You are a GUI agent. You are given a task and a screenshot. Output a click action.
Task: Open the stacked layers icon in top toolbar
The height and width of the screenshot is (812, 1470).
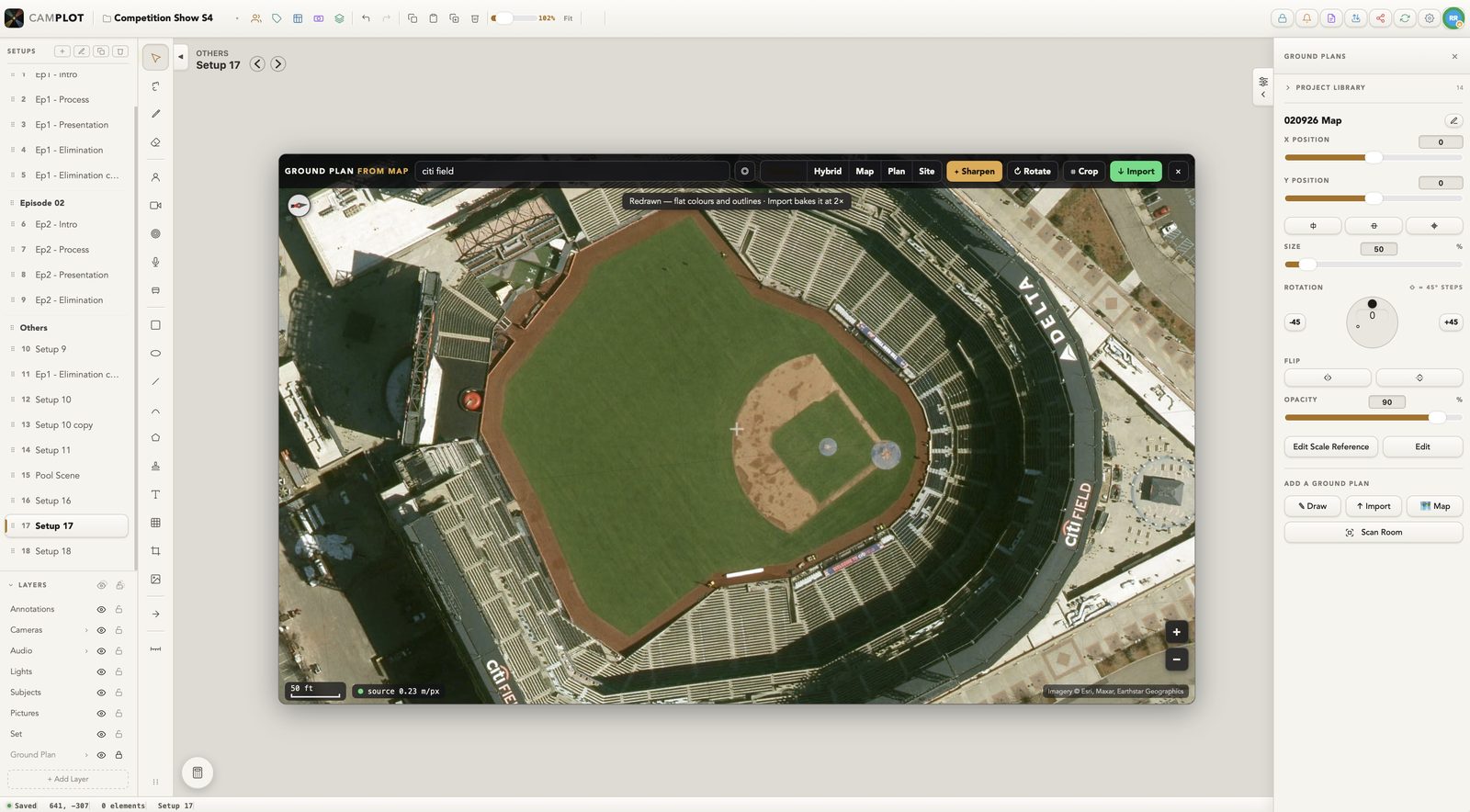(x=339, y=18)
